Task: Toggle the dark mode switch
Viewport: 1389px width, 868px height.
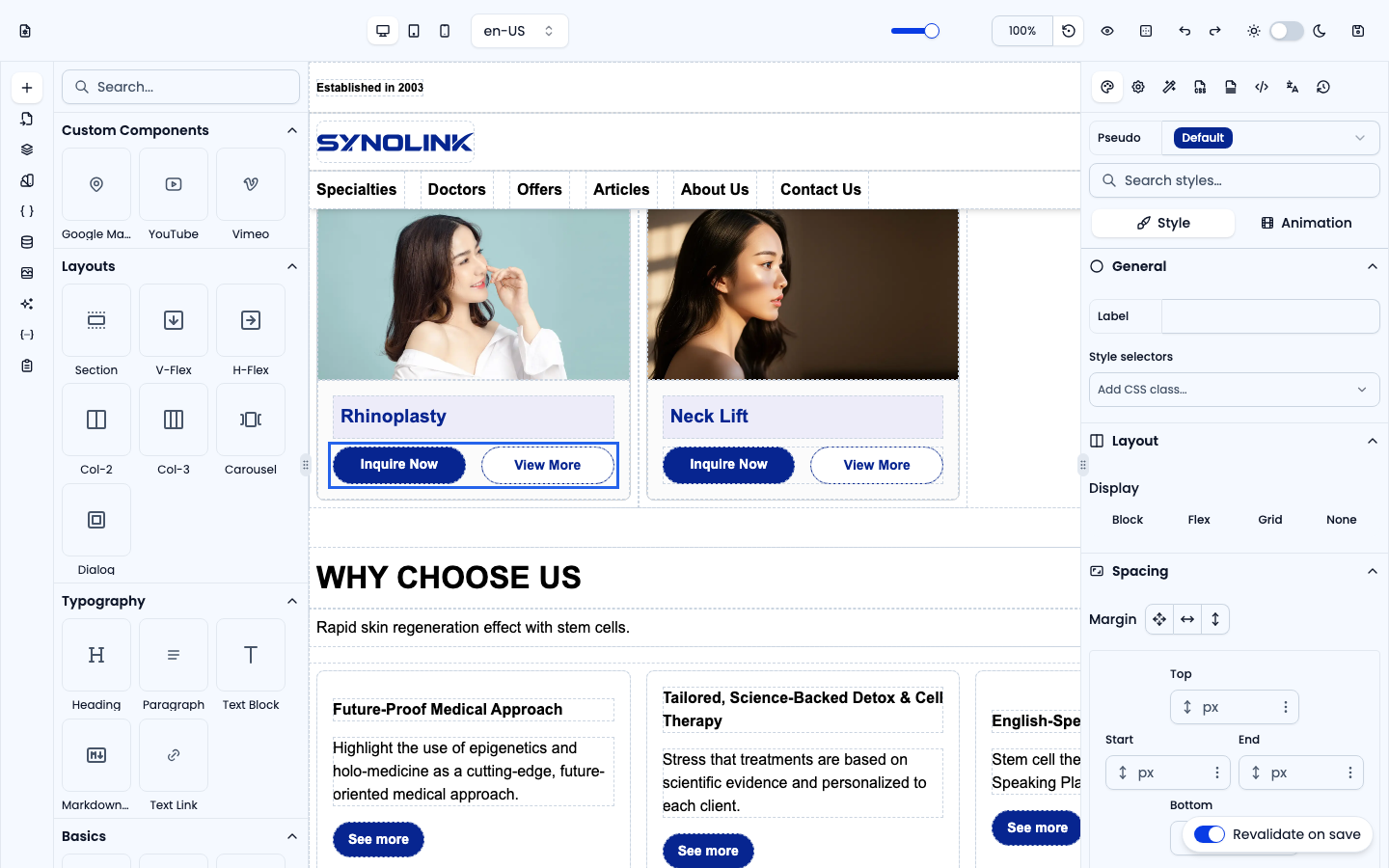Action: click(1287, 31)
